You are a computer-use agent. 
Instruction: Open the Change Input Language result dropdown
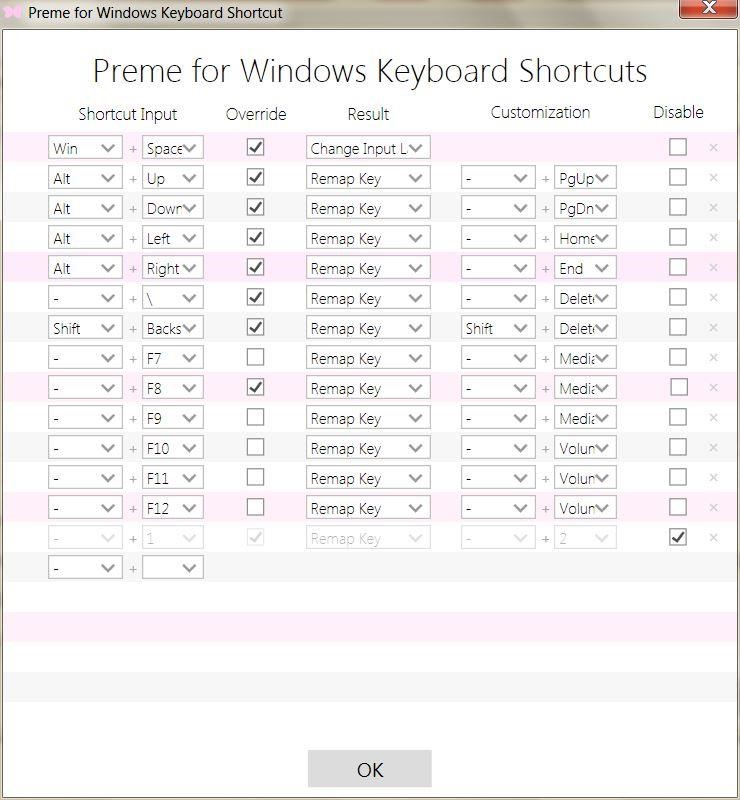368,147
